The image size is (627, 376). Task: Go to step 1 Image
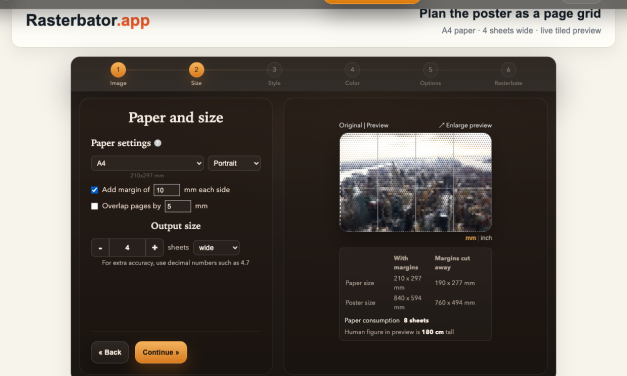pos(118,70)
